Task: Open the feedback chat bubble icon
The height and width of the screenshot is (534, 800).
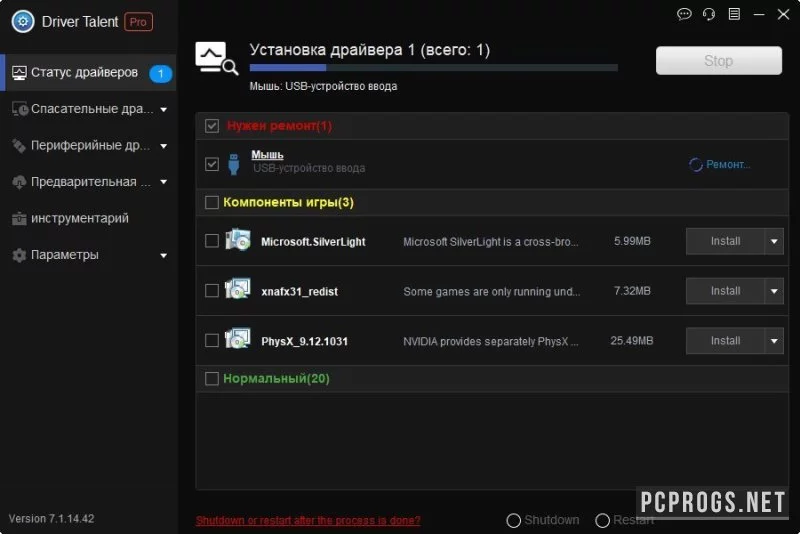Action: pos(684,14)
